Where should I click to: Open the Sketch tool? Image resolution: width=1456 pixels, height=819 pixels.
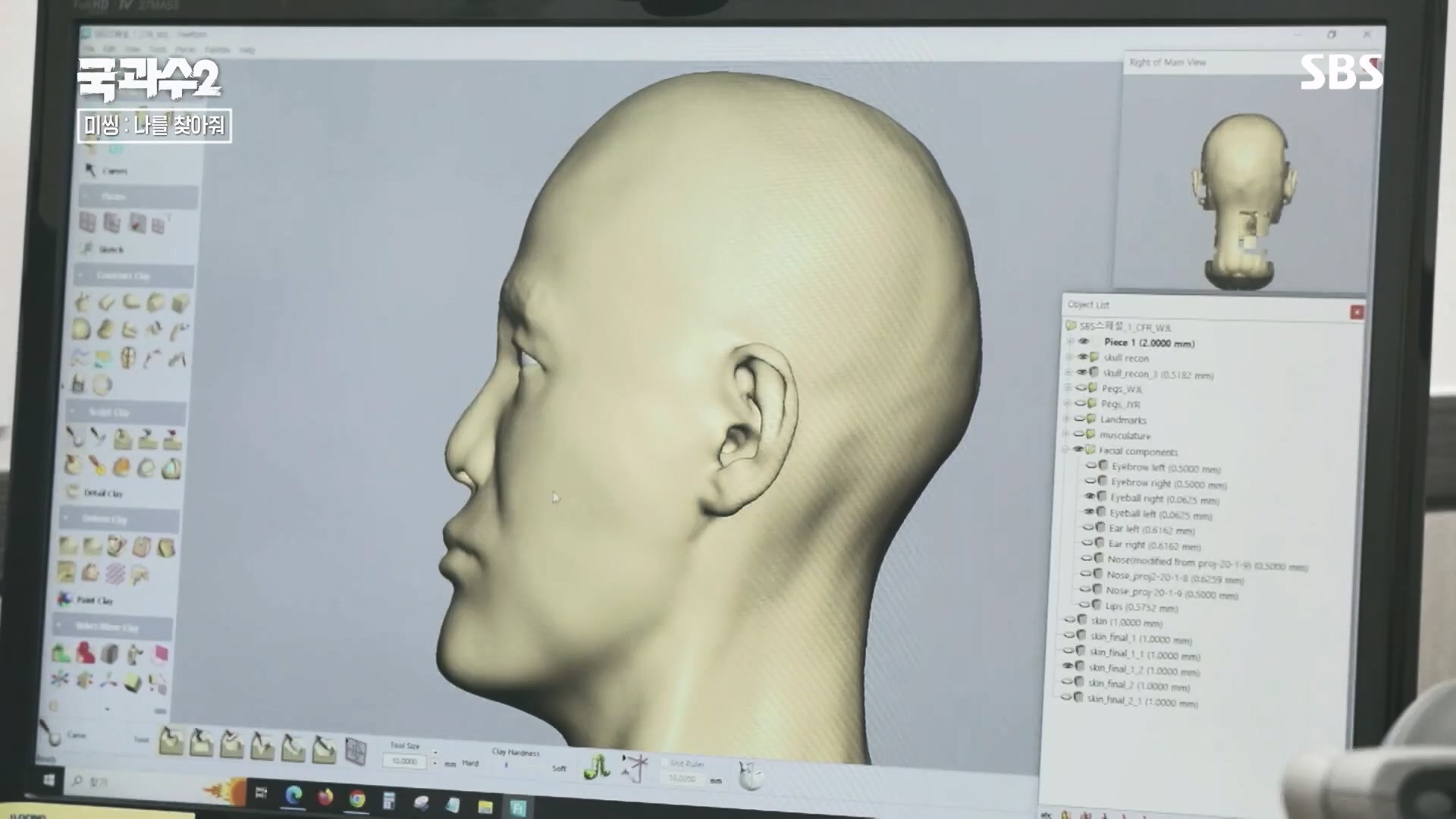(x=102, y=249)
